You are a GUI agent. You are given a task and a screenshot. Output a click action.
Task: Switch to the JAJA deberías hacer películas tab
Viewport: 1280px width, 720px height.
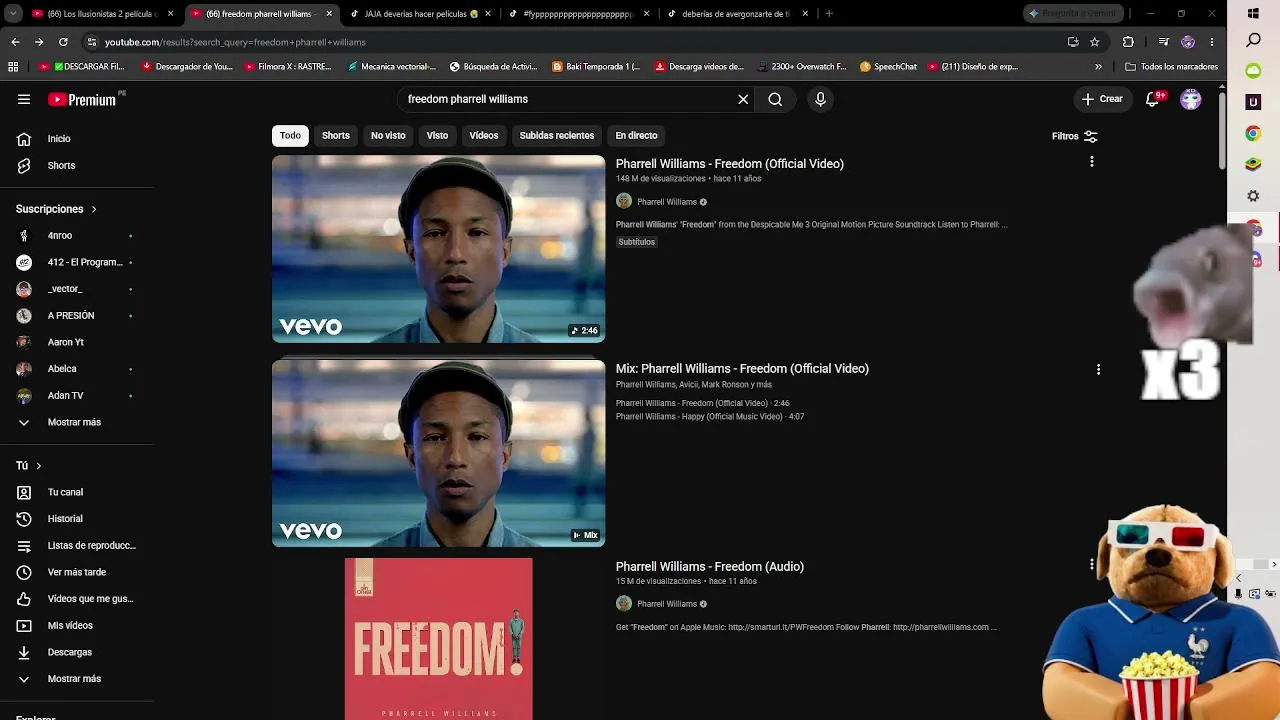(x=420, y=14)
